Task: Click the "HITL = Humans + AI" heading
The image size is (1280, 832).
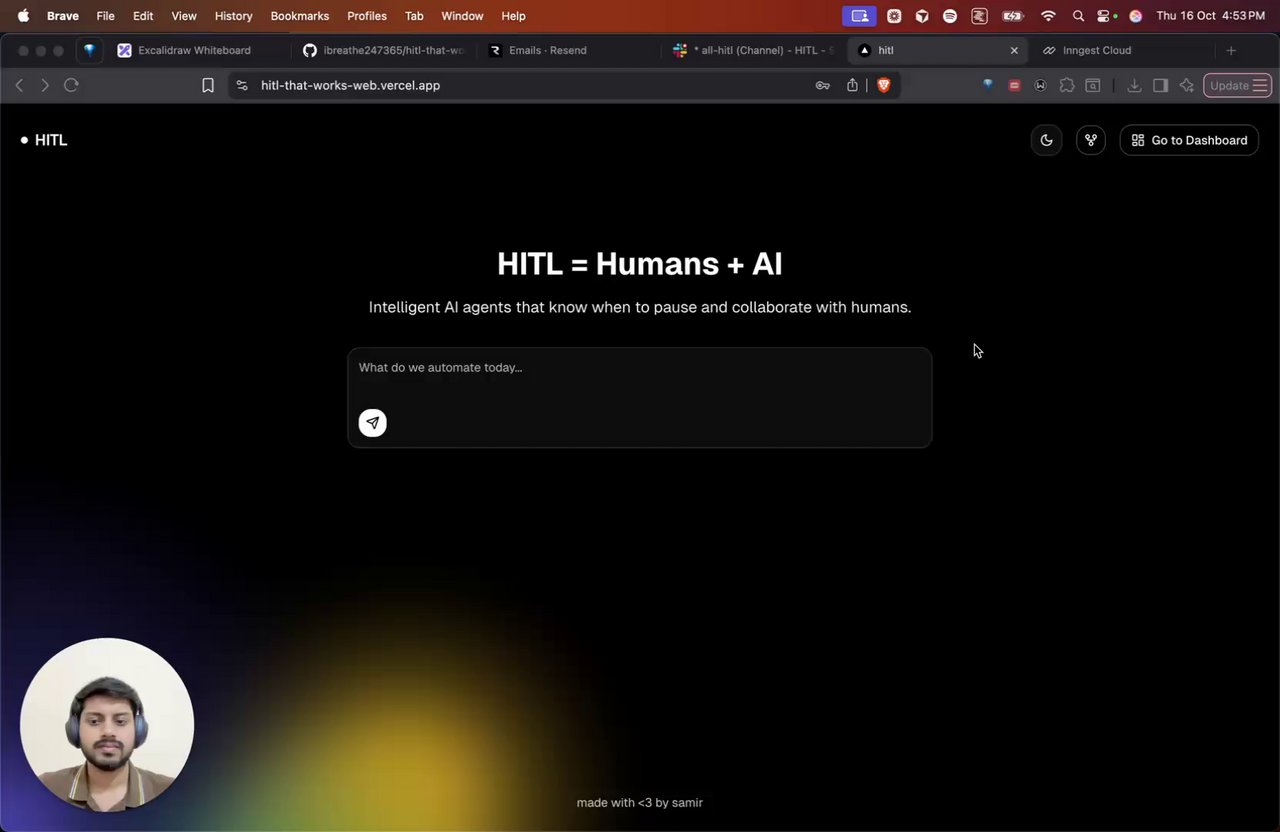Action: pos(640,264)
